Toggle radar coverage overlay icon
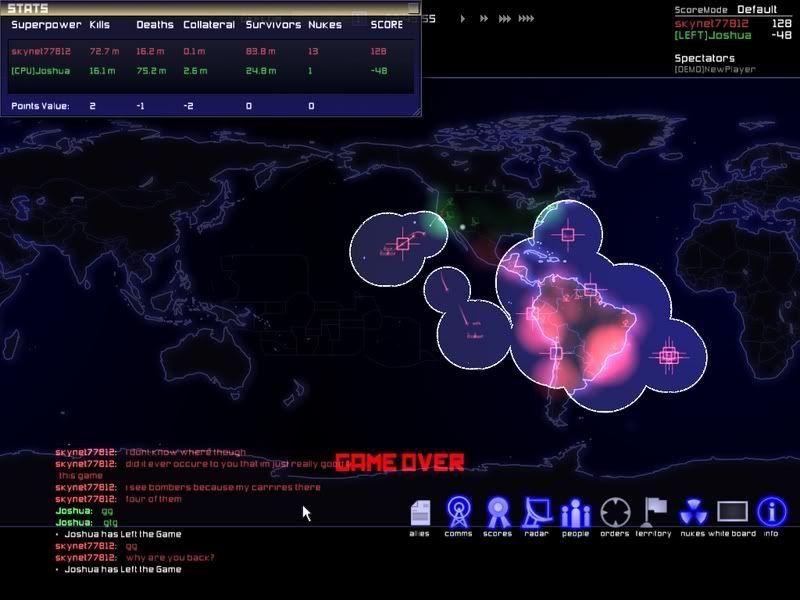The image size is (800, 600). (537, 512)
